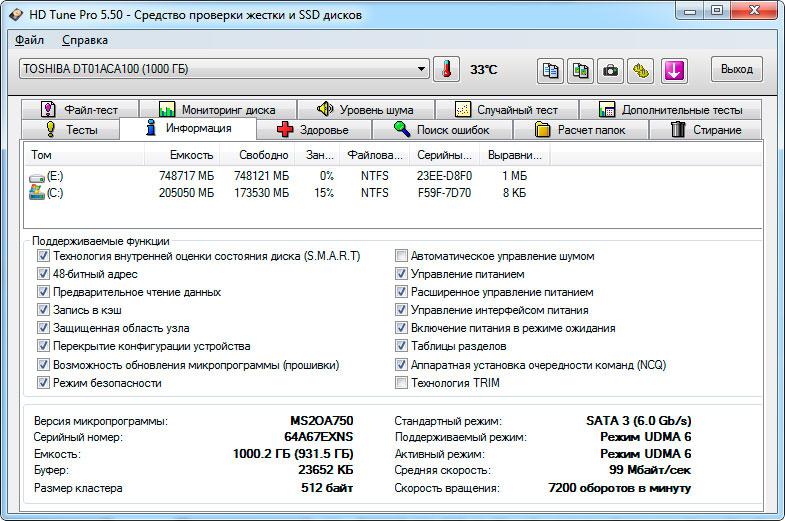Open the Файл menu
The image size is (785, 521).
(30, 40)
